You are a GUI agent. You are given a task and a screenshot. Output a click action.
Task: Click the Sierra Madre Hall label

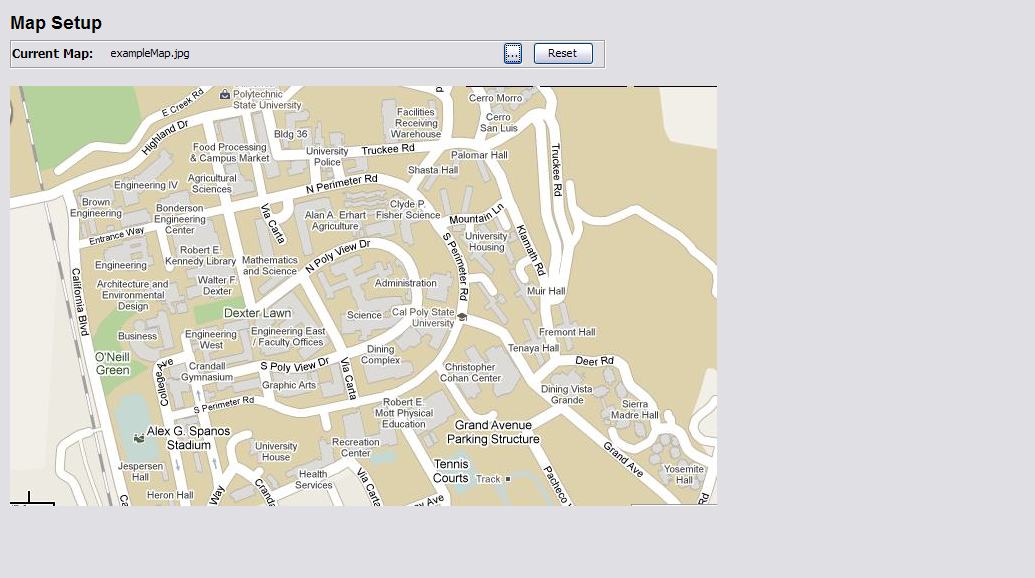(634, 410)
